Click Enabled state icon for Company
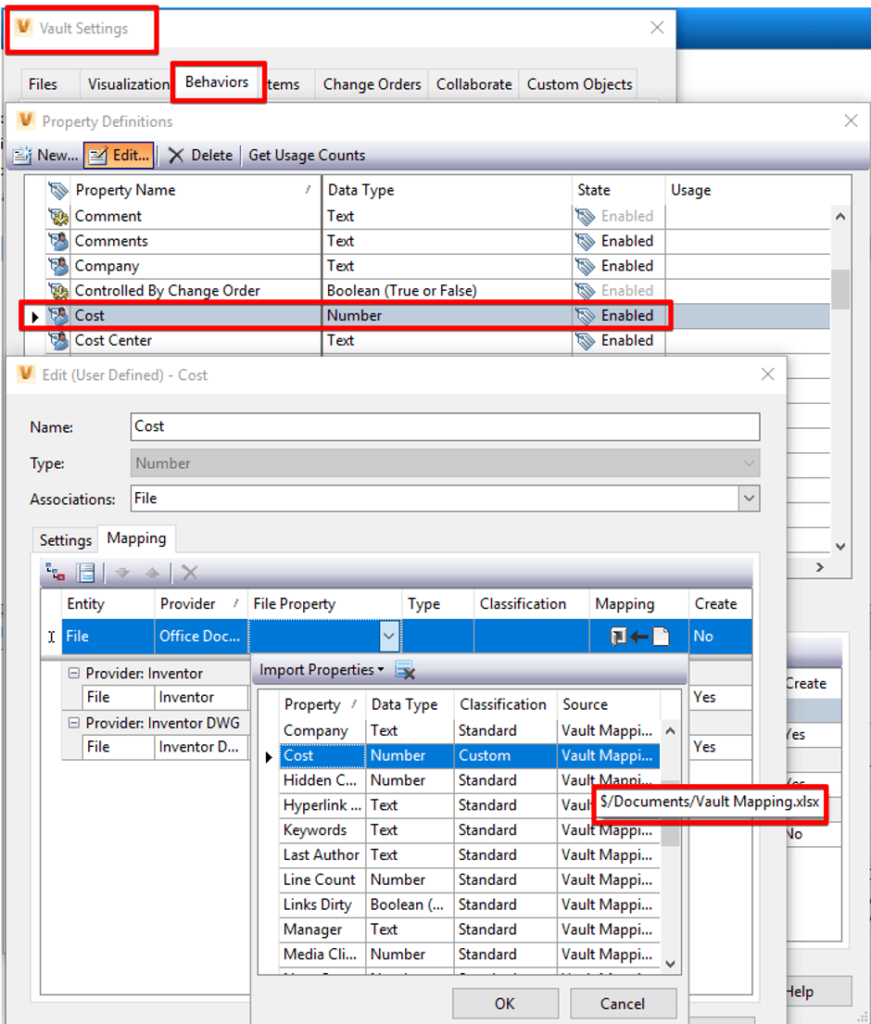 (585, 266)
